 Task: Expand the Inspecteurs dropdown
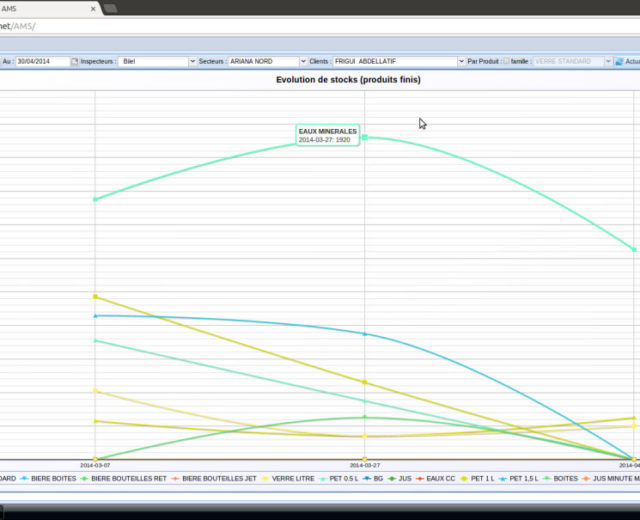[x=191, y=61]
